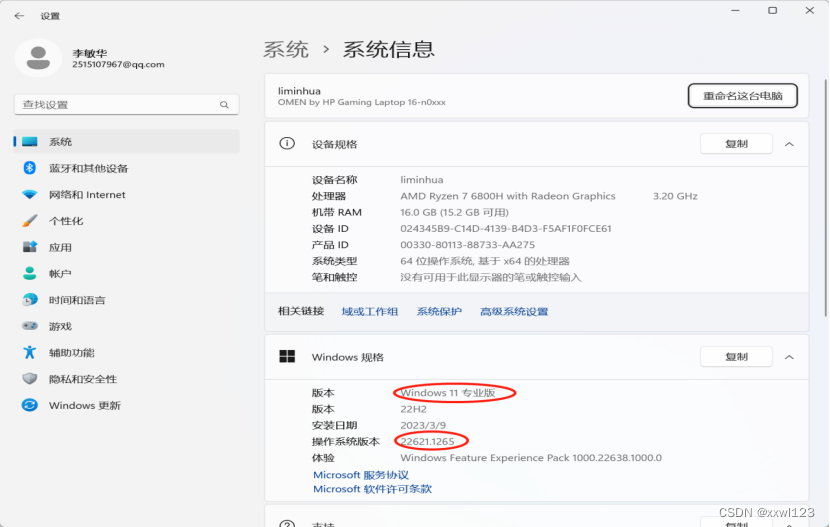The image size is (830, 527).
Task: Copy Windows specs with 复制 button
Action: [x=736, y=357]
